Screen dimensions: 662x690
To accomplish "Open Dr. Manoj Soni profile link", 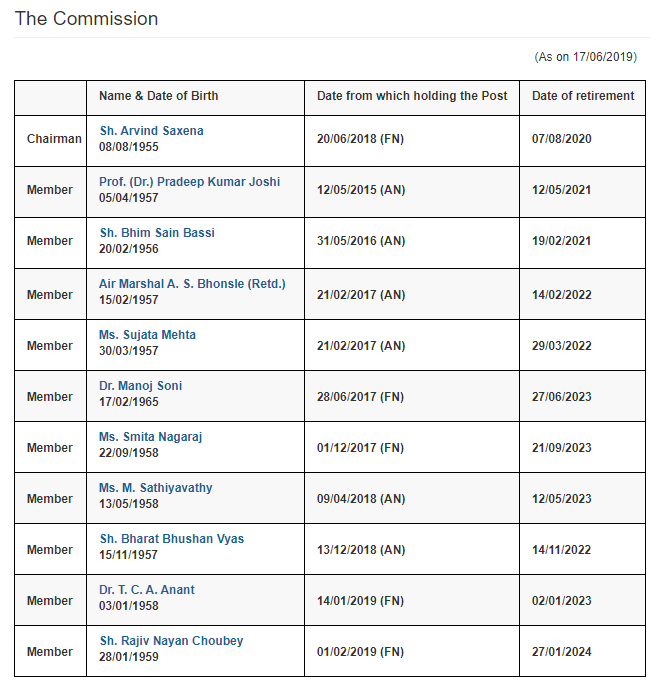I will click(x=140, y=386).
